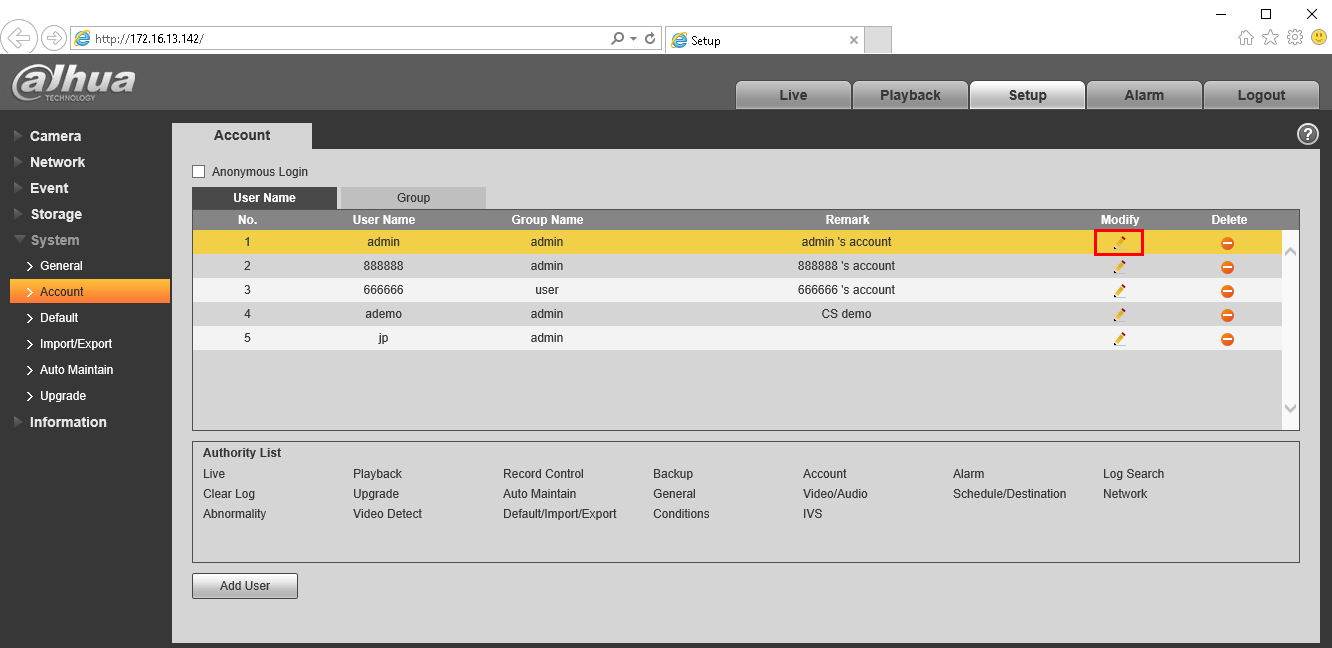This screenshot has width=1332, height=648.
Task: Click the browser address bar
Action: 340,39
